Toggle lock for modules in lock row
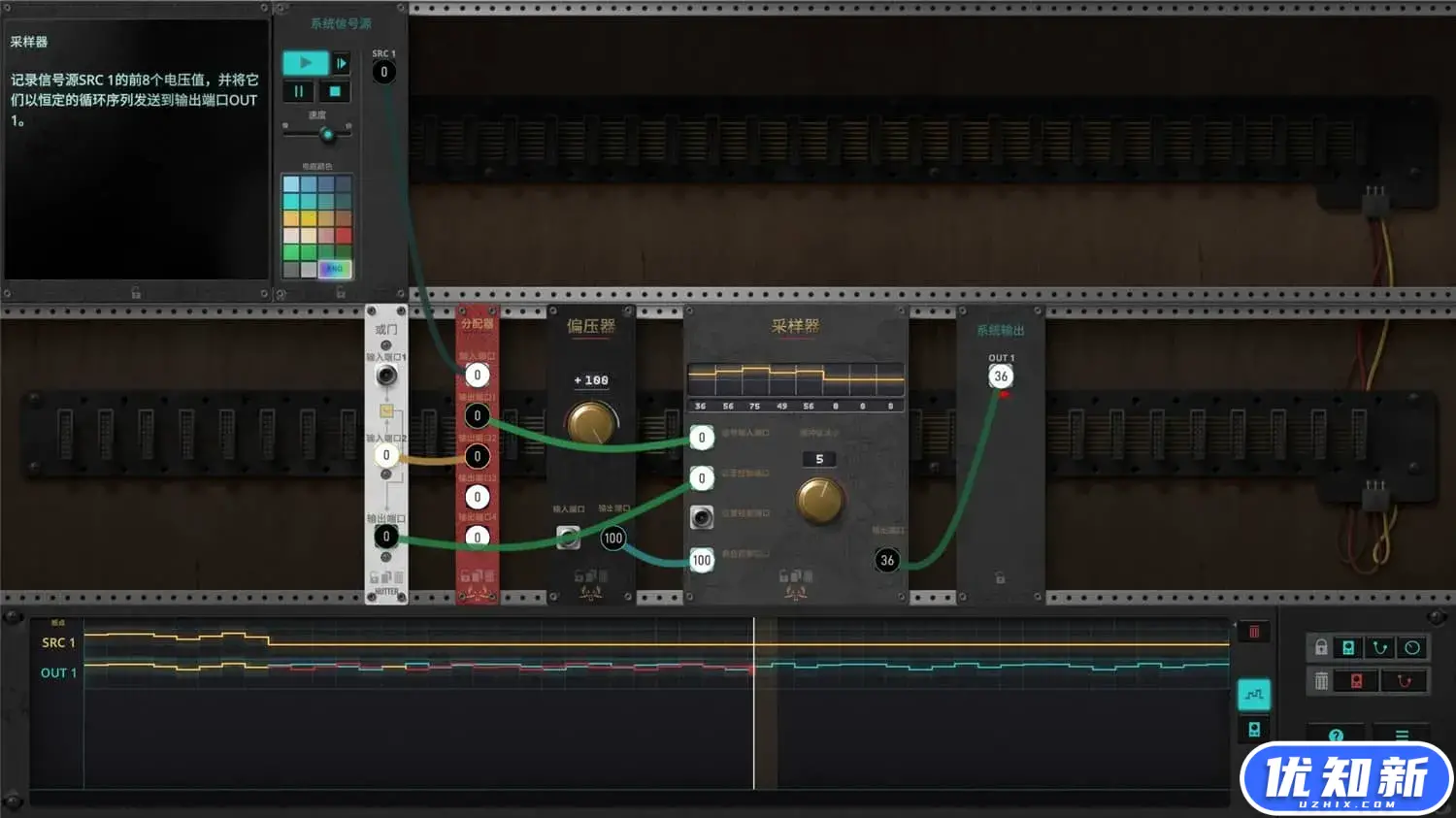The height and width of the screenshot is (818, 1456). point(1348,647)
